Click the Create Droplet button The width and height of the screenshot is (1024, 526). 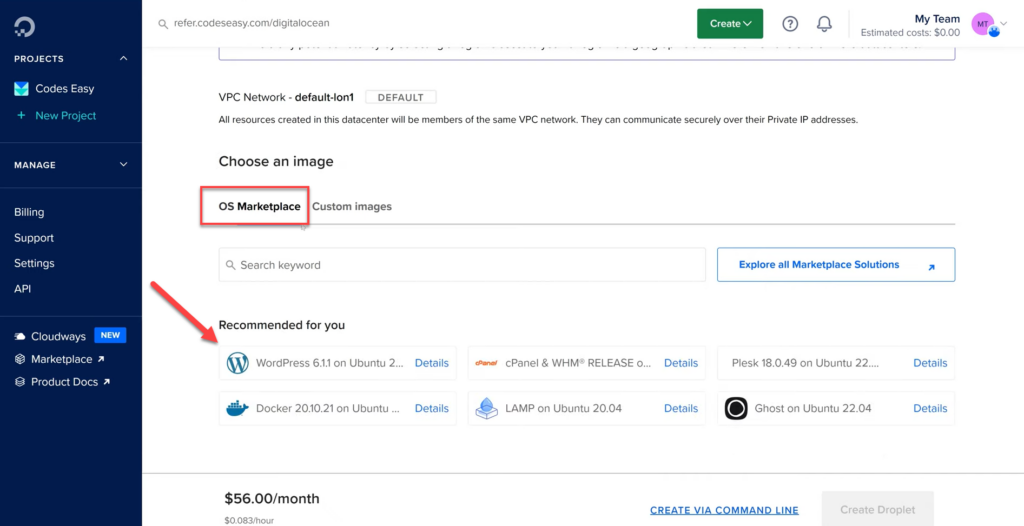pyautogui.click(x=878, y=510)
